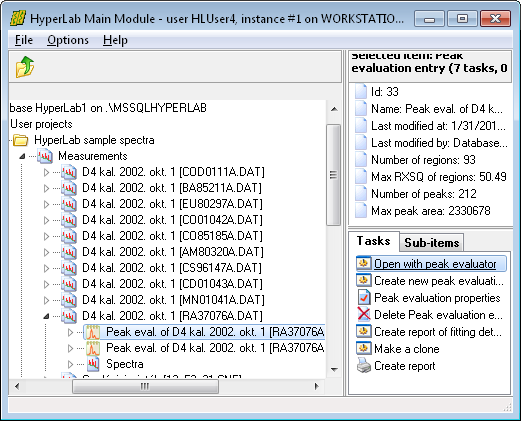Select the second Peak eval. of D4 entry
The height and width of the screenshot is (421, 521).
[215, 348]
